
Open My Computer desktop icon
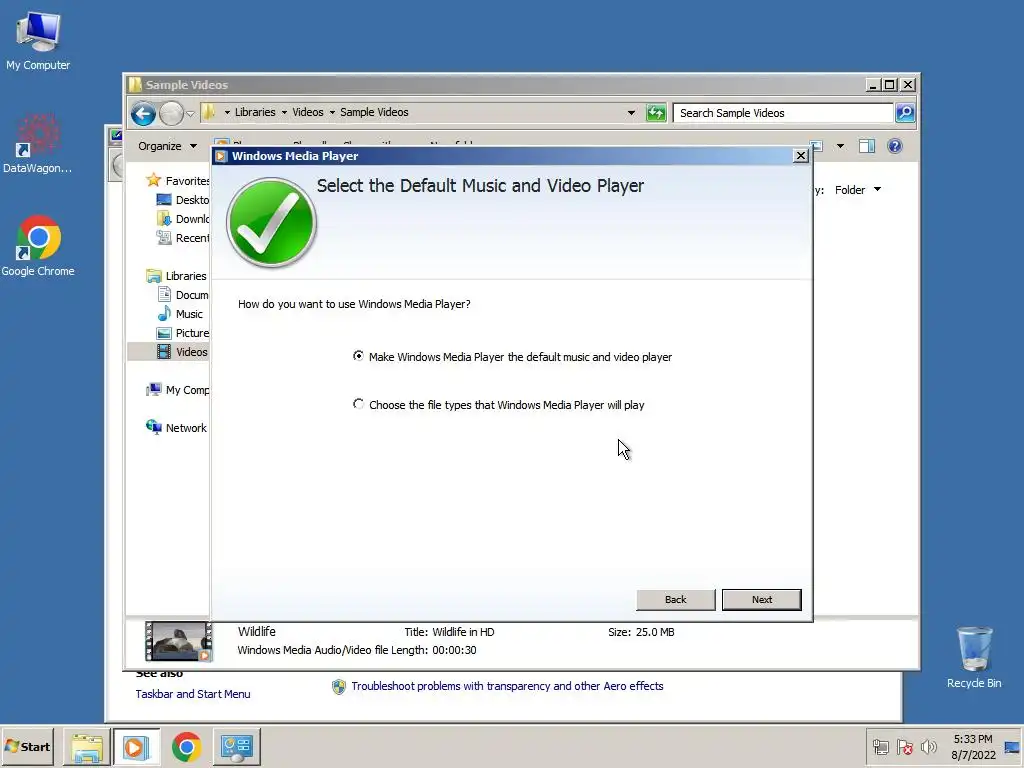38,41
